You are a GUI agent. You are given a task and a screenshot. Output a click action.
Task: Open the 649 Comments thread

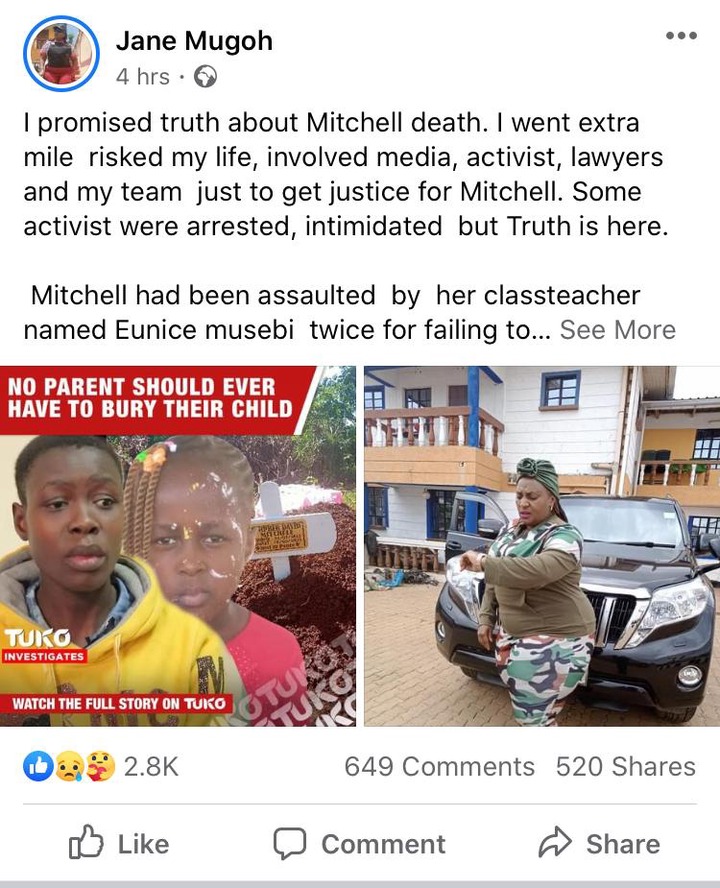[439, 767]
